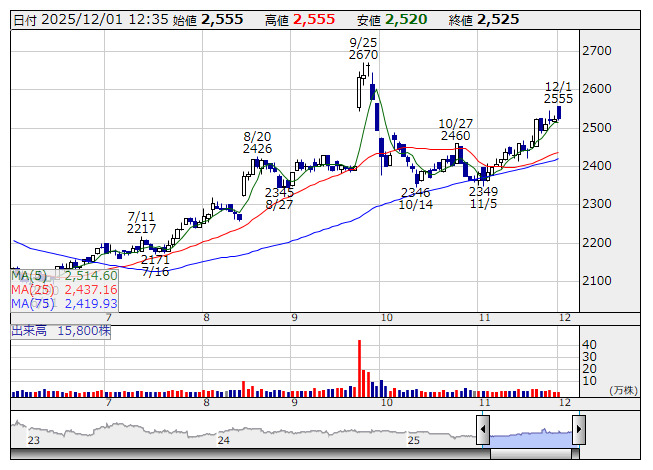Image resolution: width=653 pixels, height=470 pixels.
Task: Click the scrollbar track left of thumb
Action: [x=250, y=454]
